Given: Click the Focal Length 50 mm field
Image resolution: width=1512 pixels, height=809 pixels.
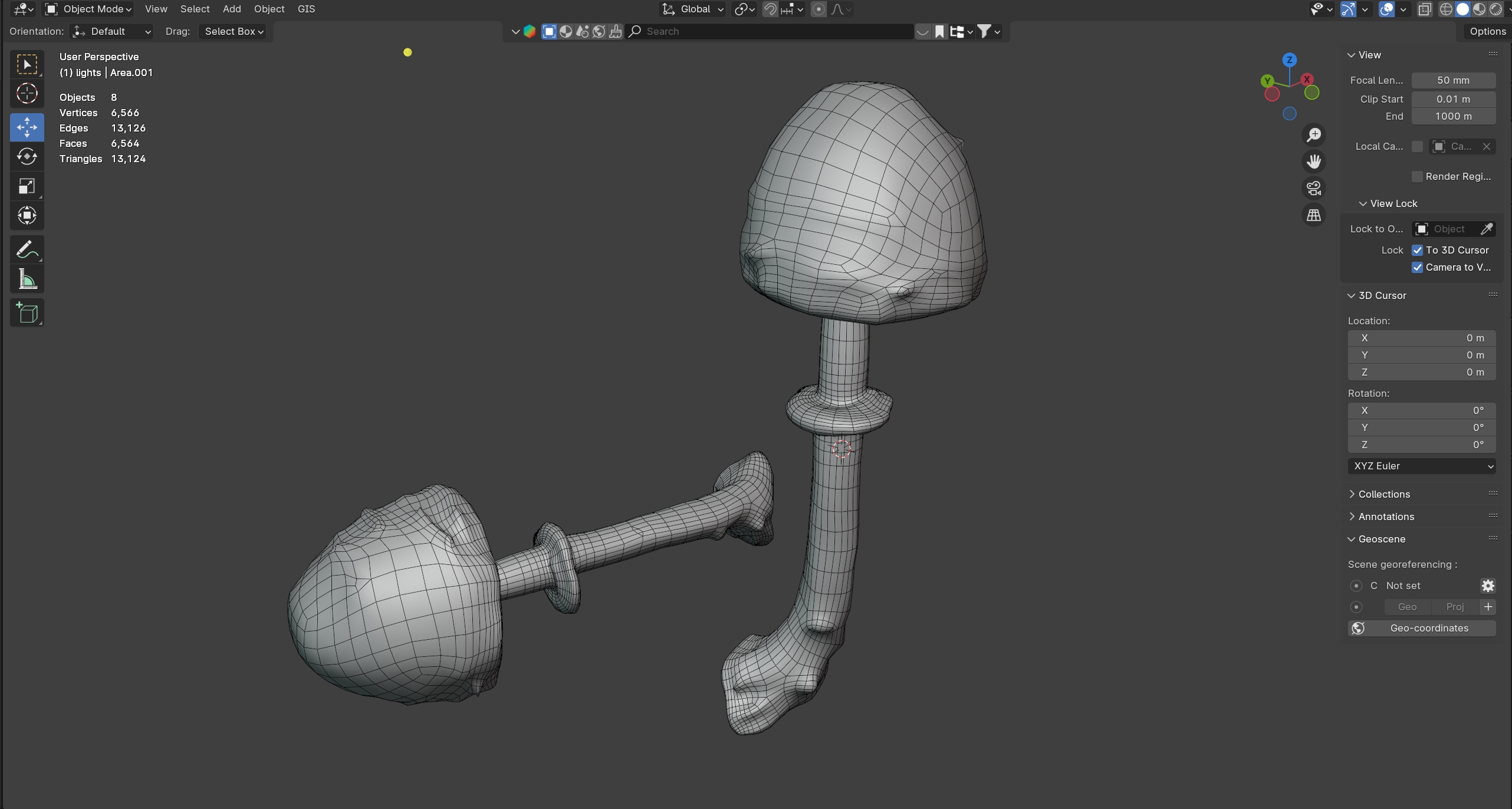Looking at the screenshot, I should [x=1452, y=80].
